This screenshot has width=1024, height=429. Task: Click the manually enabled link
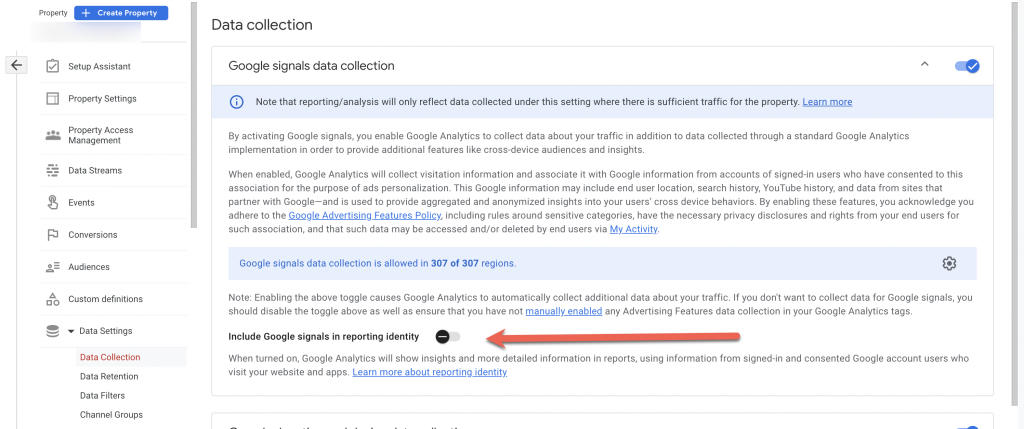(x=564, y=311)
